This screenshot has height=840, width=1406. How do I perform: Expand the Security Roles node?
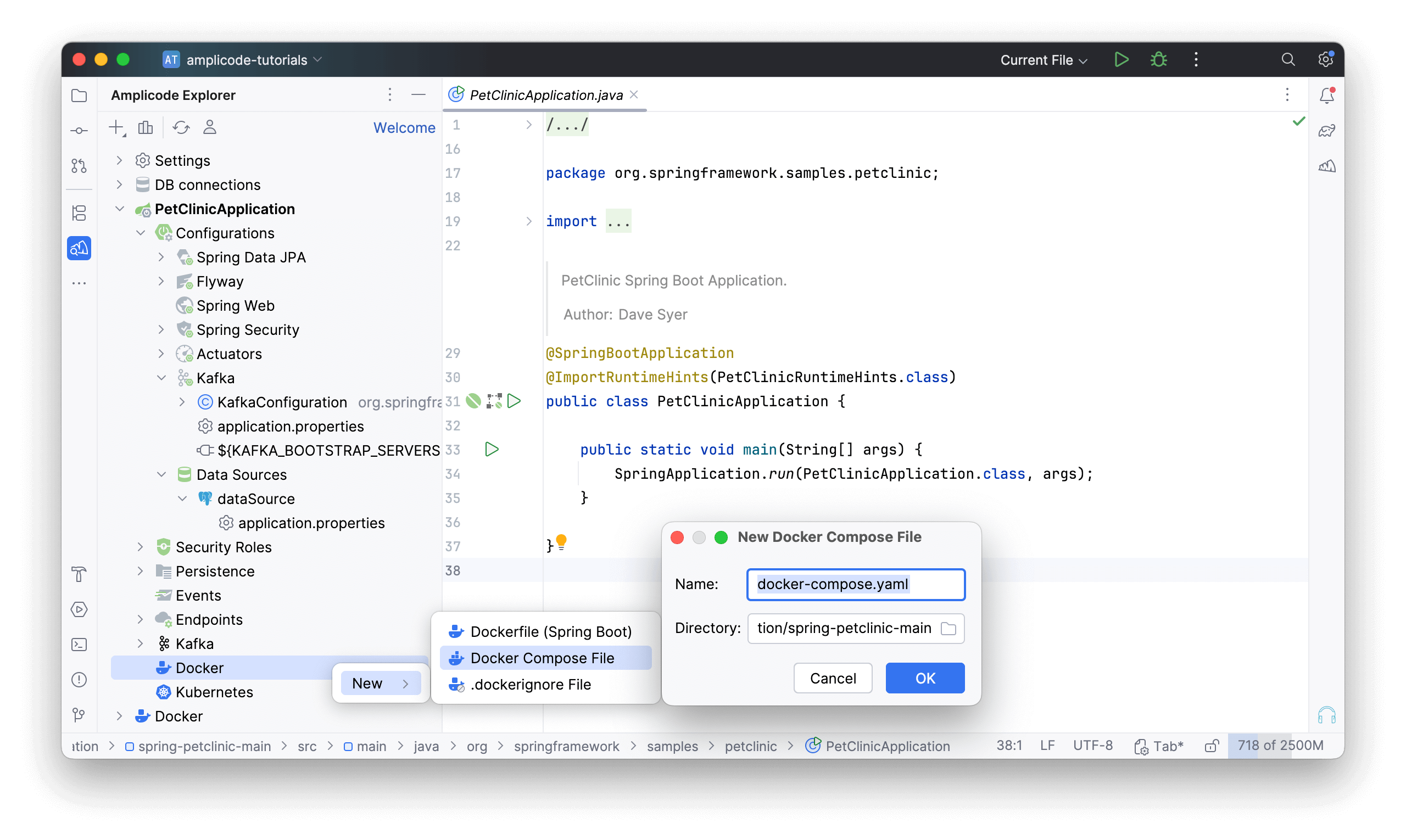click(x=141, y=547)
